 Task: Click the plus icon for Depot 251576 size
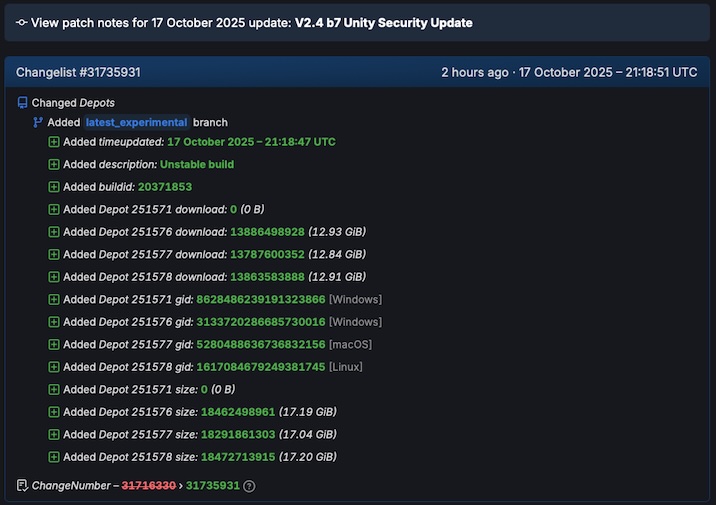click(54, 412)
